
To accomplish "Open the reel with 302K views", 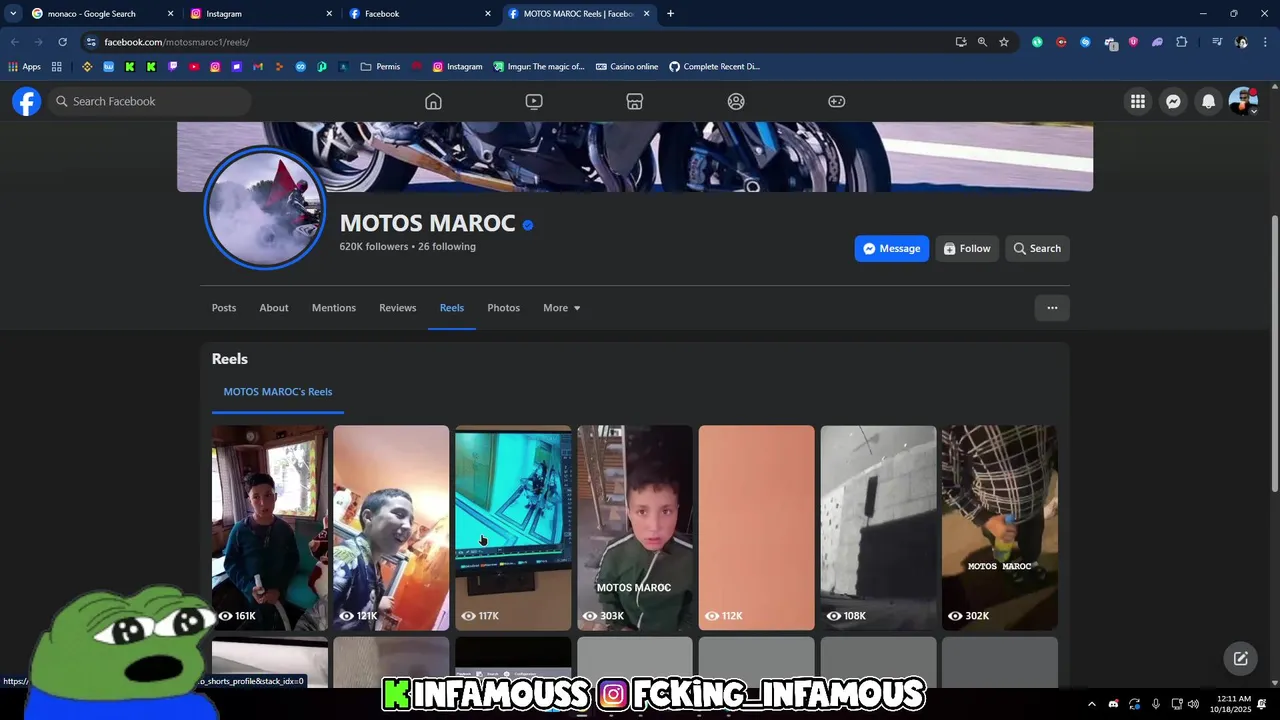I will pos(1000,528).
